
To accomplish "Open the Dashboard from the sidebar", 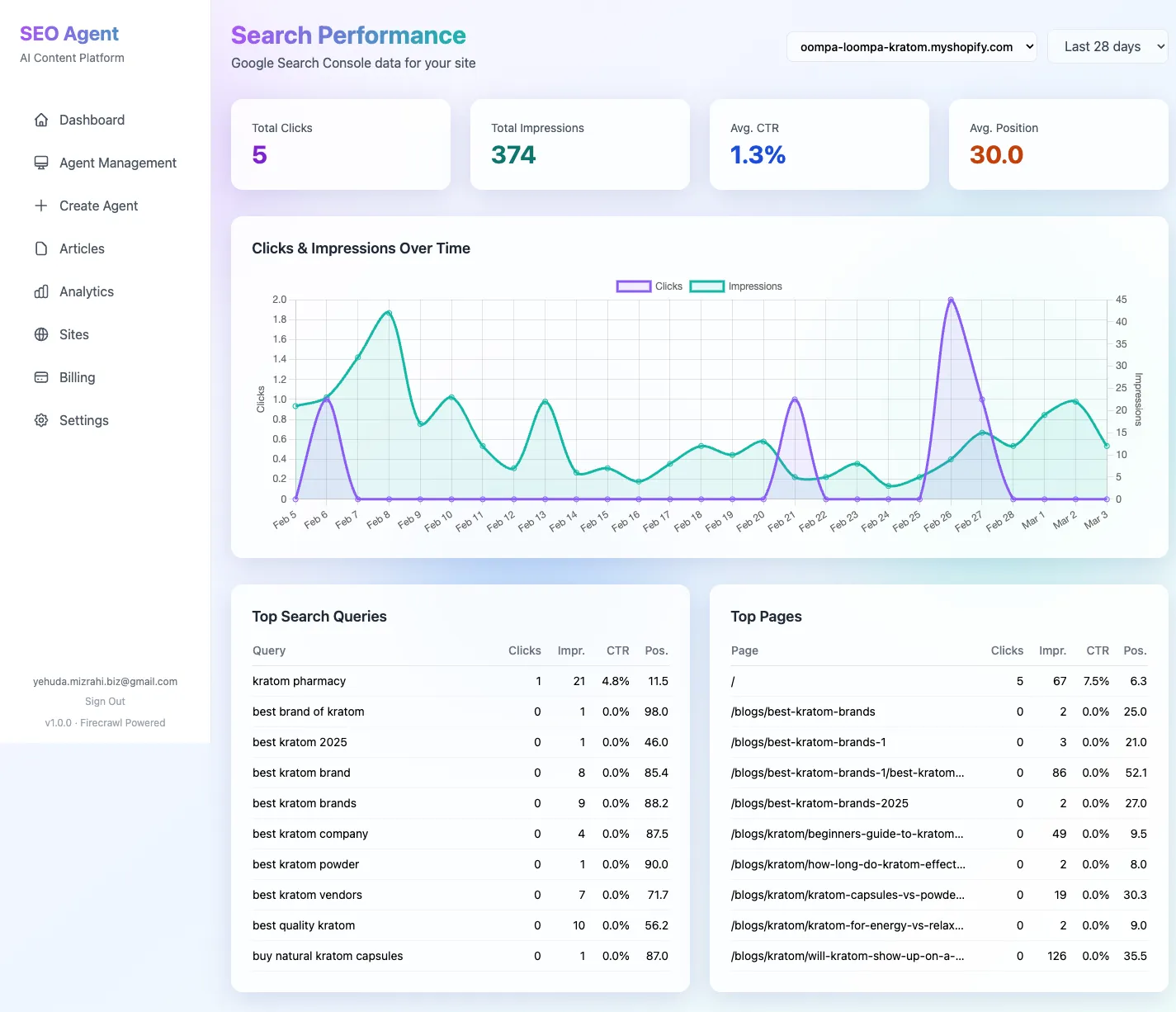I will [92, 120].
